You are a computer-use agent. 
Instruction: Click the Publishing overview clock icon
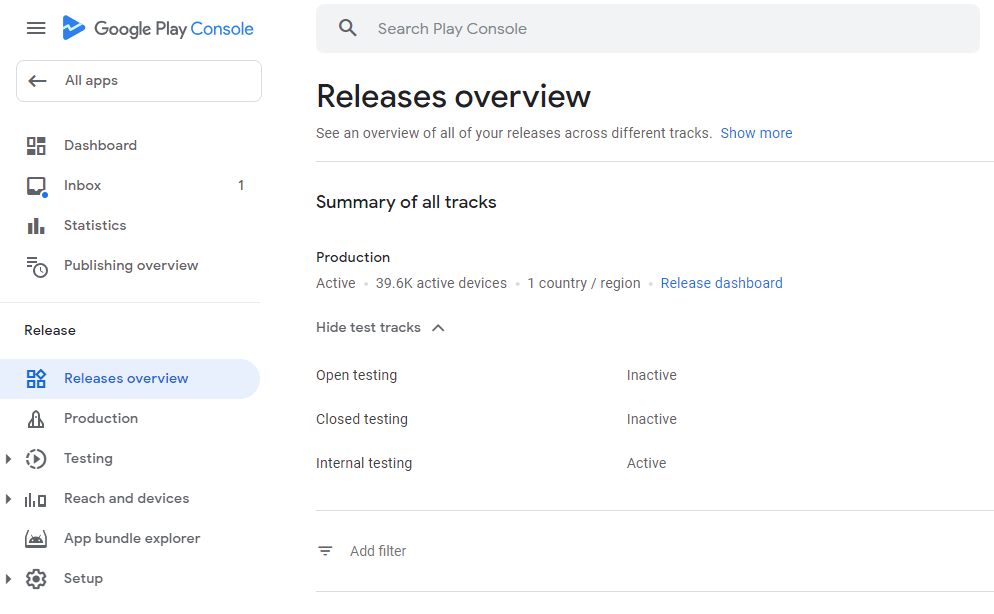[x=37, y=267]
